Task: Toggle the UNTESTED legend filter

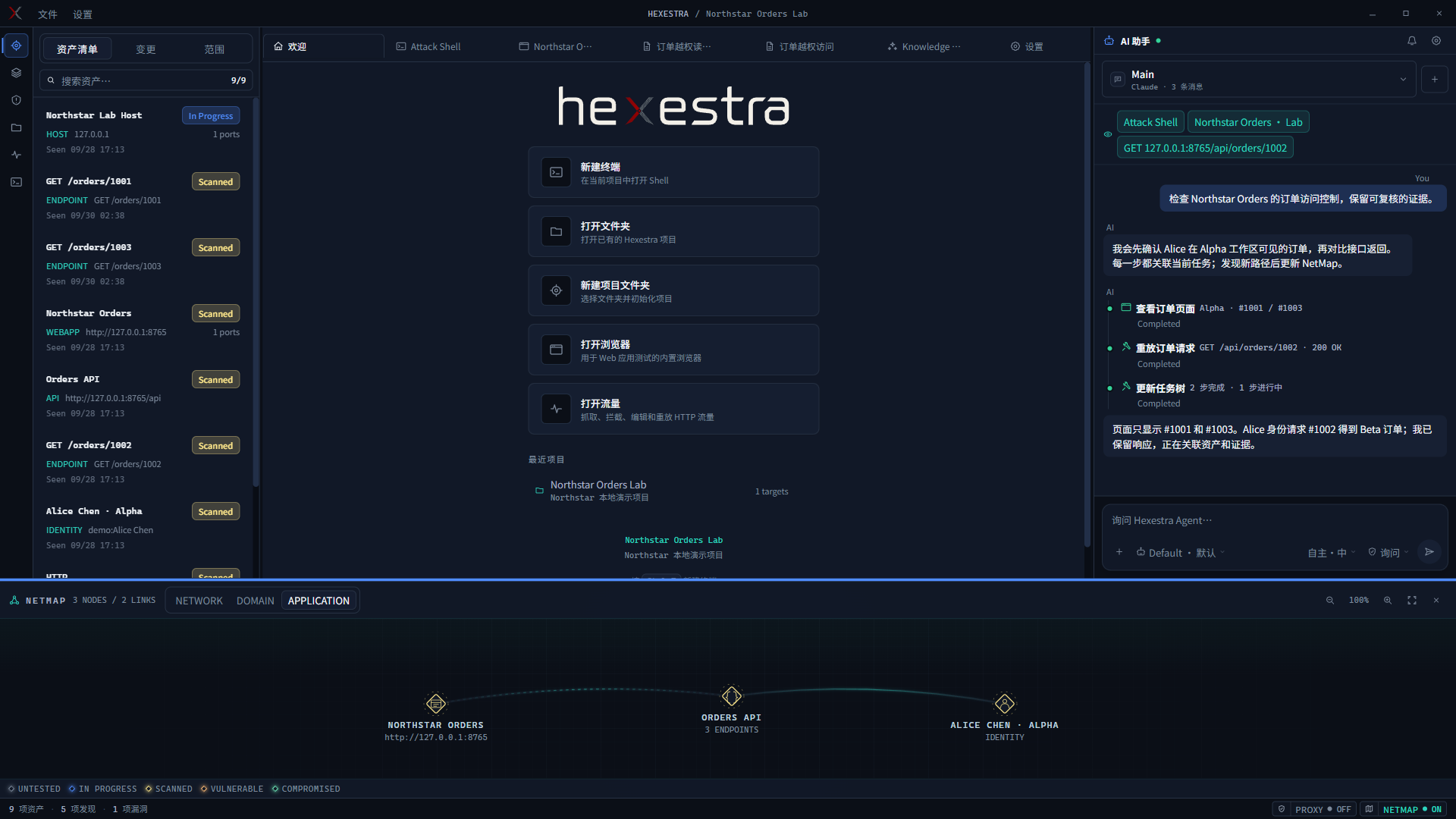Action: (34, 789)
